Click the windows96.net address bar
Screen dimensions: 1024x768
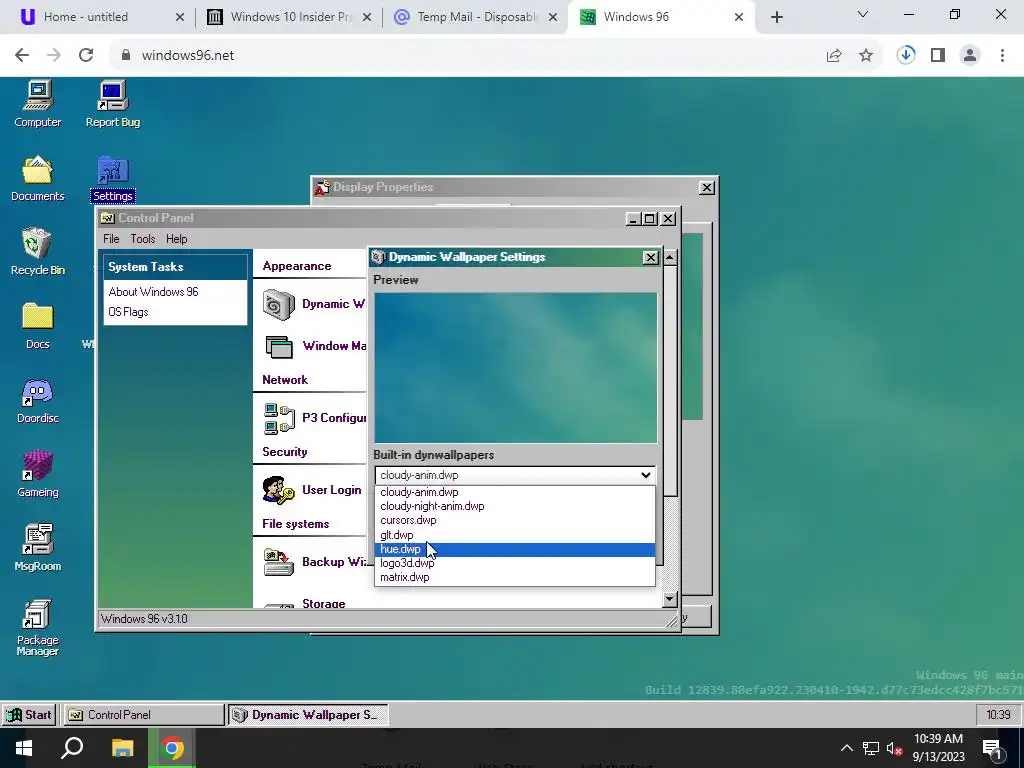click(470, 56)
